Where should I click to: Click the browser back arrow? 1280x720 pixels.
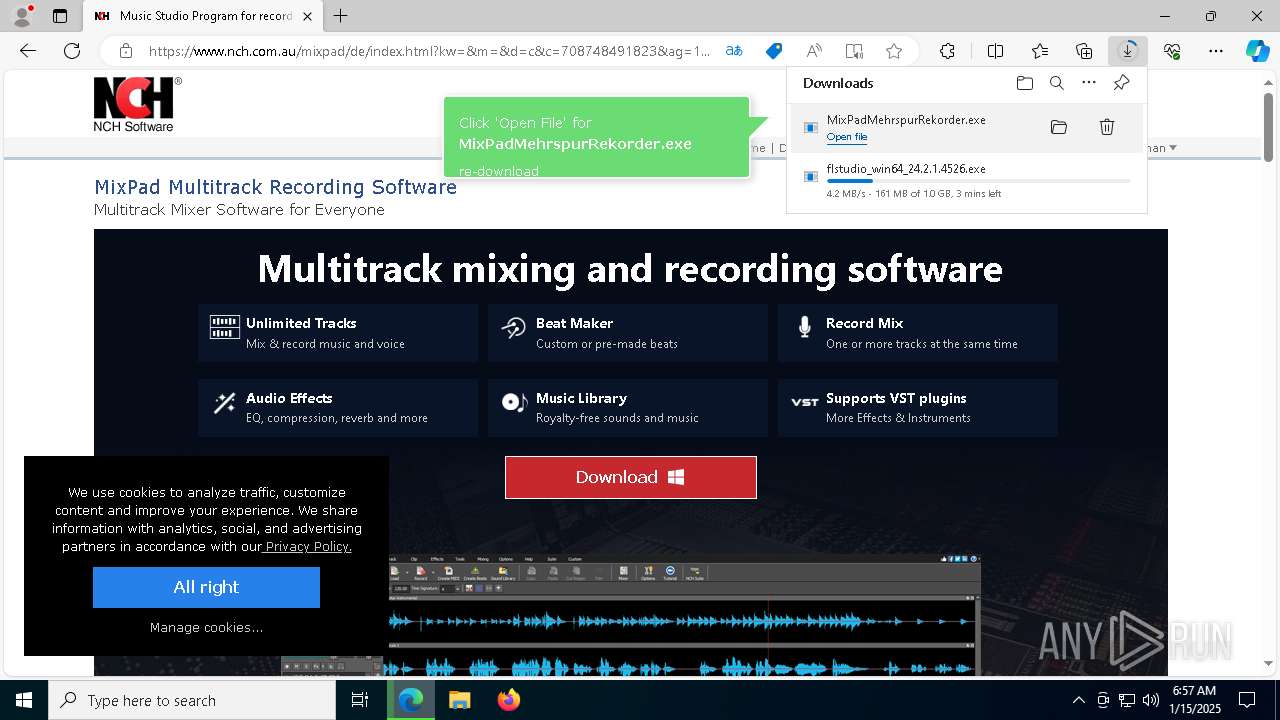pos(28,51)
